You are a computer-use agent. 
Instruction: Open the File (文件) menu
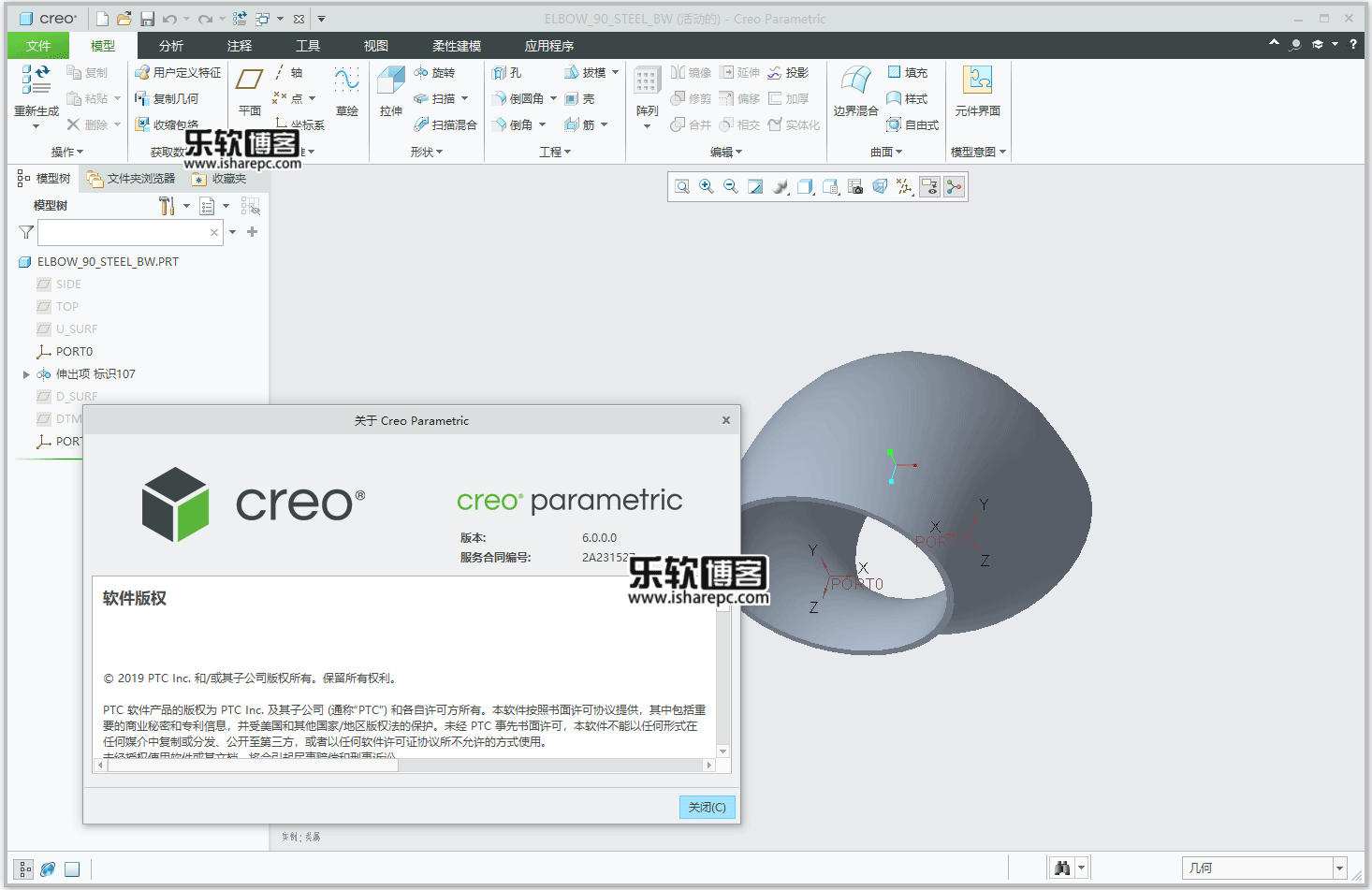pos(38,46)
